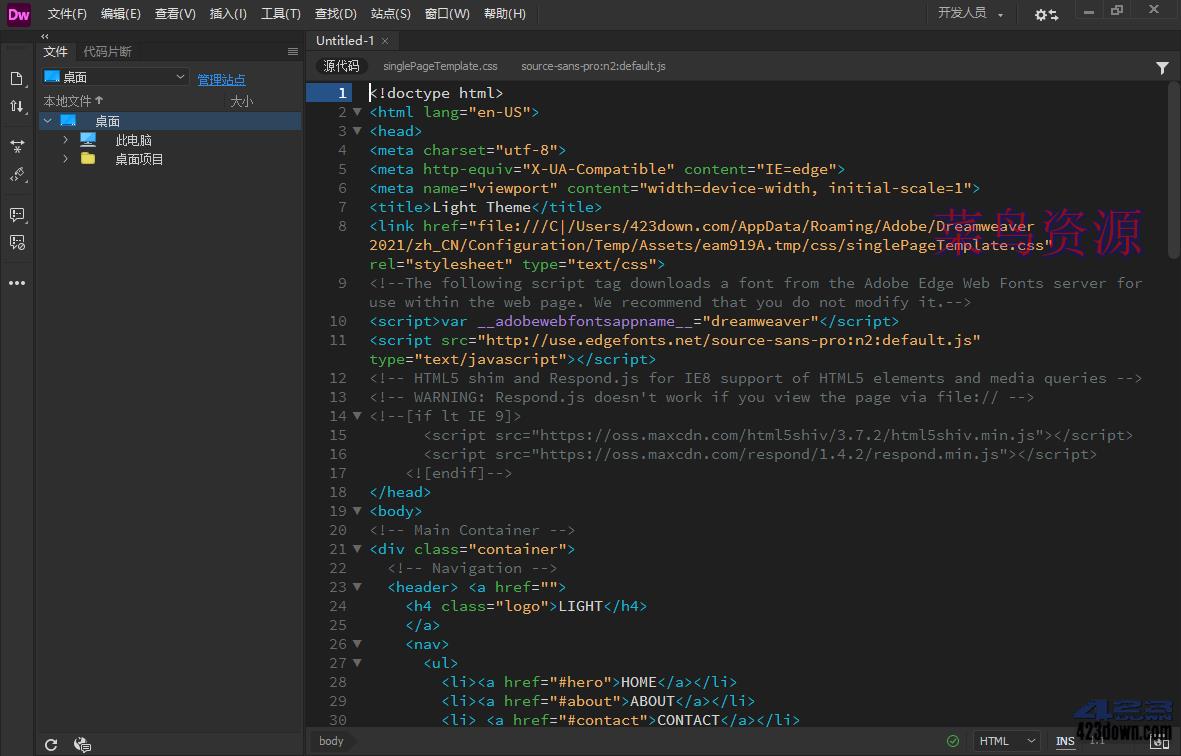Click the green error-check status circle
The image size is (1181, 756).
click(x=953, y=741)
